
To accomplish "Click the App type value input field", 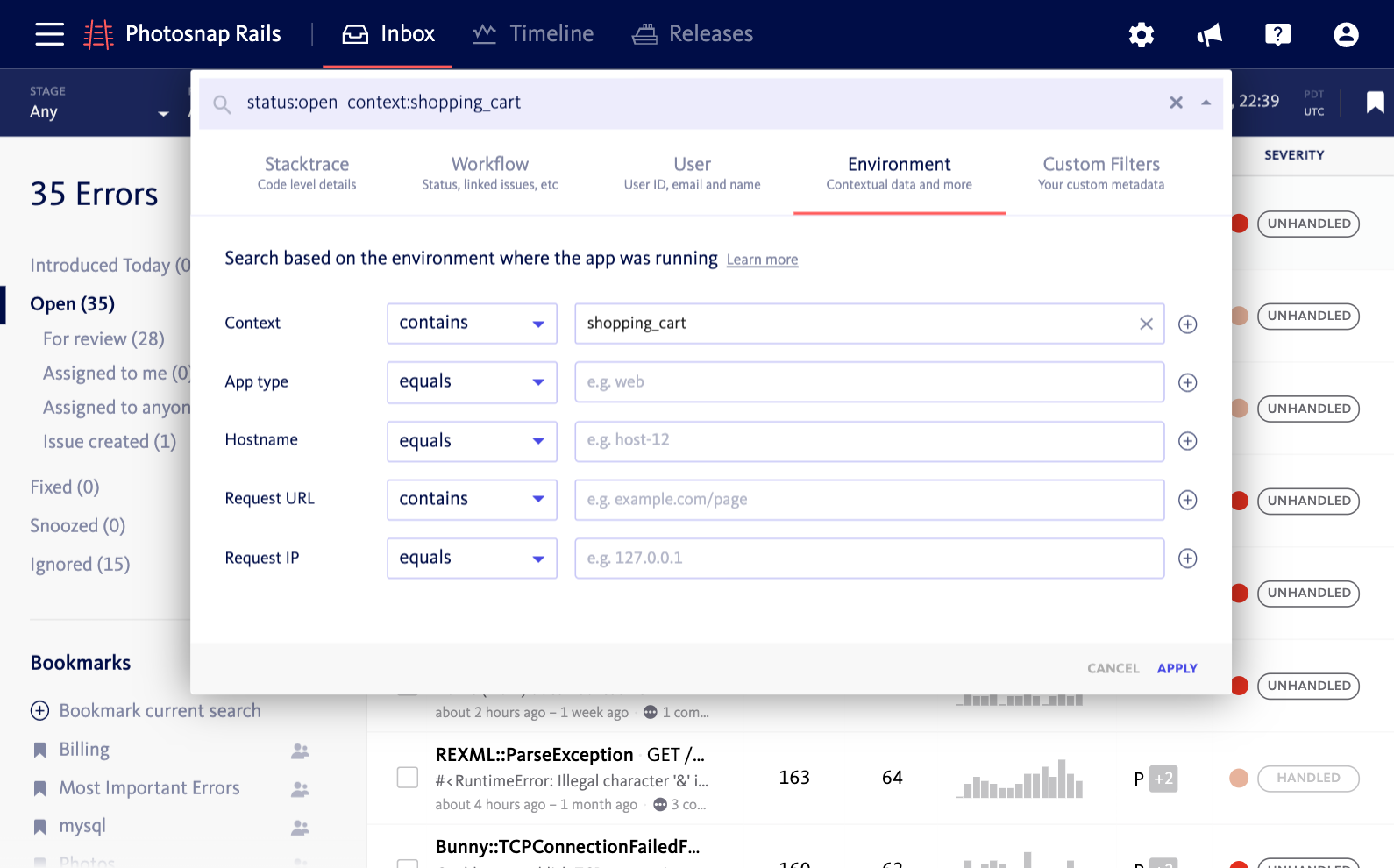I will pos(869,382).
